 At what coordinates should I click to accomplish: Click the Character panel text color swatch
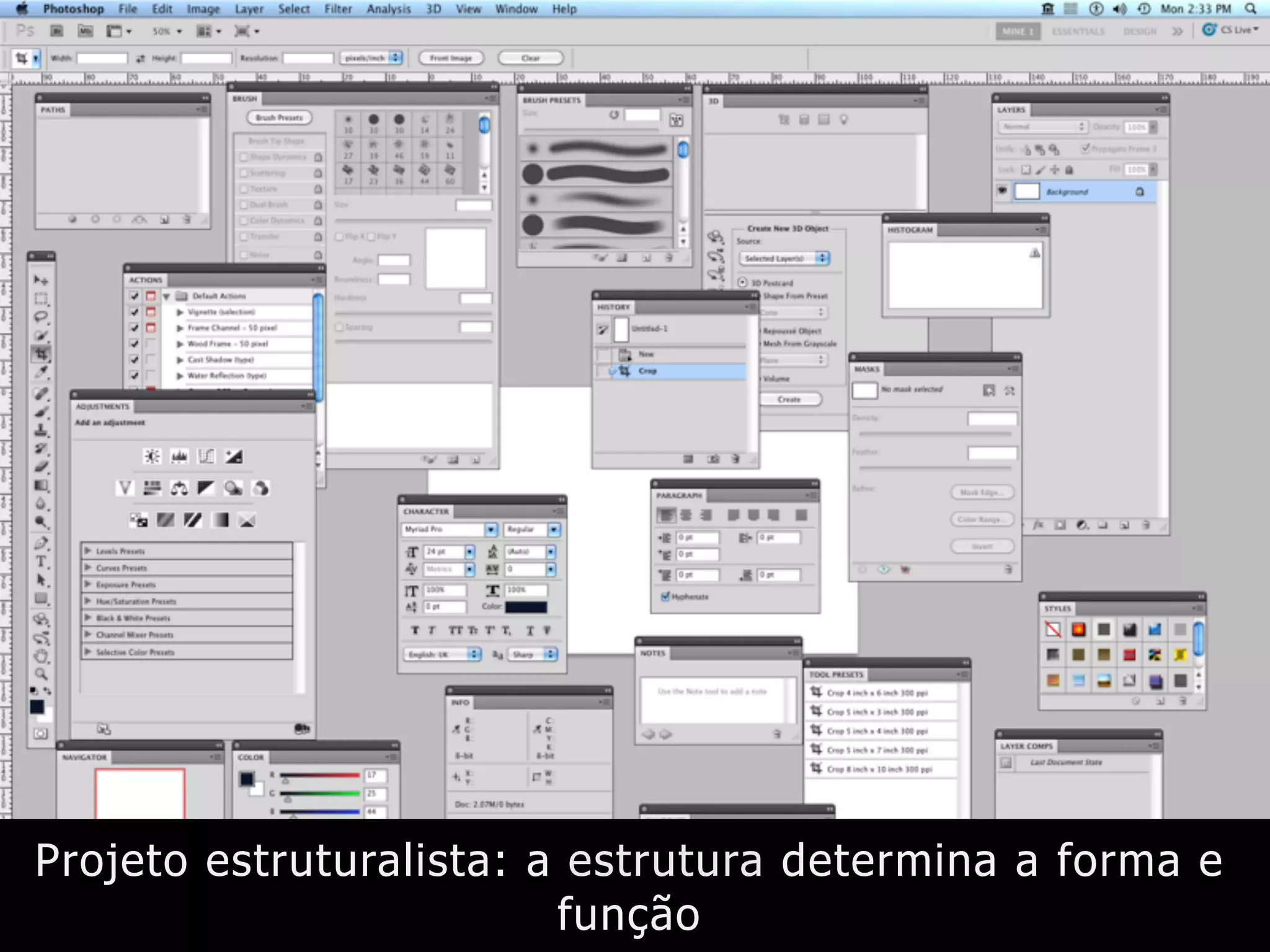tap(526, 607)
